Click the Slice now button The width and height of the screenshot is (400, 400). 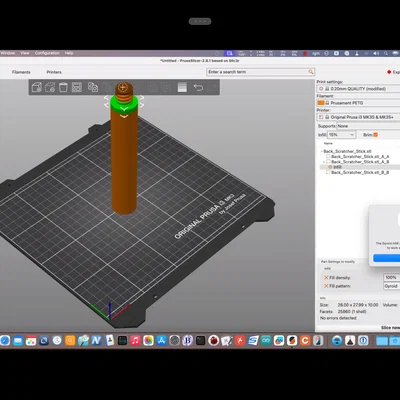click(x=390, y=328)
